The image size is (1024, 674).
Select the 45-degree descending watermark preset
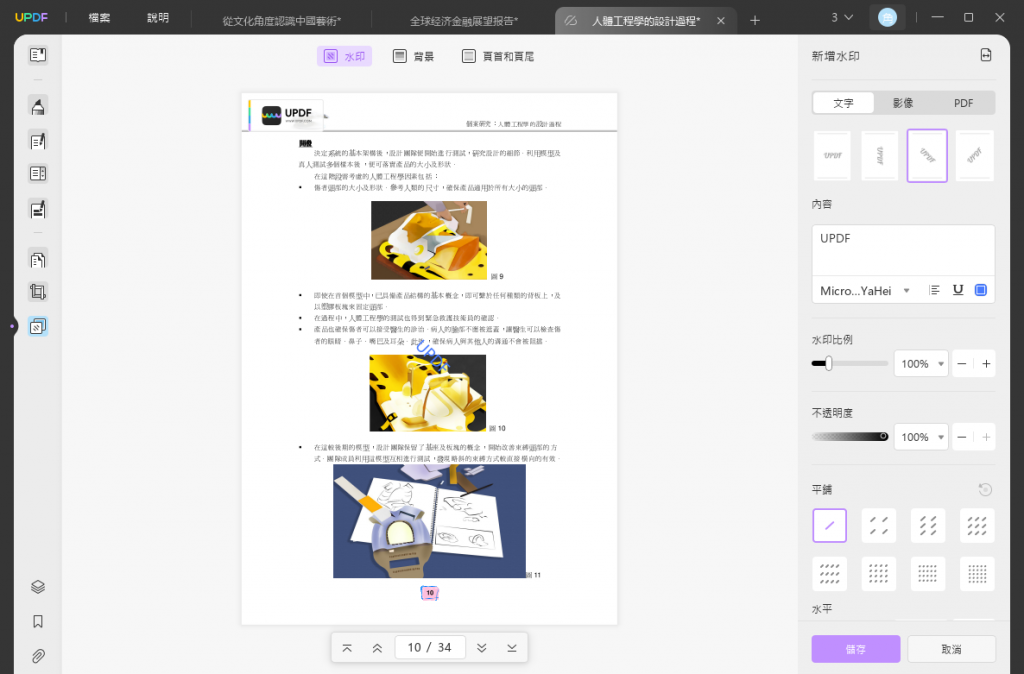pos(927,155)
